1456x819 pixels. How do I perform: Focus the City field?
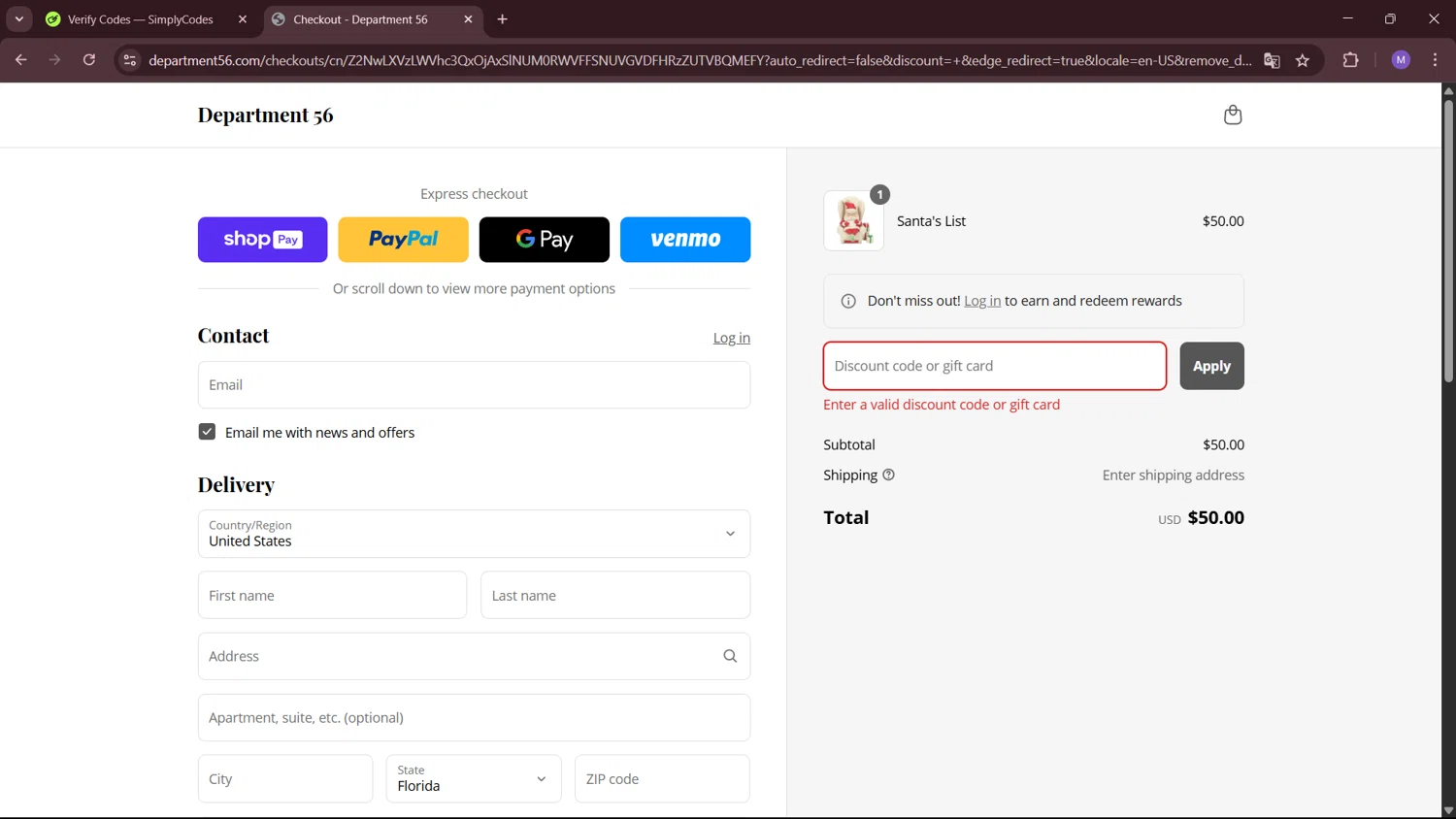(285, 778)
